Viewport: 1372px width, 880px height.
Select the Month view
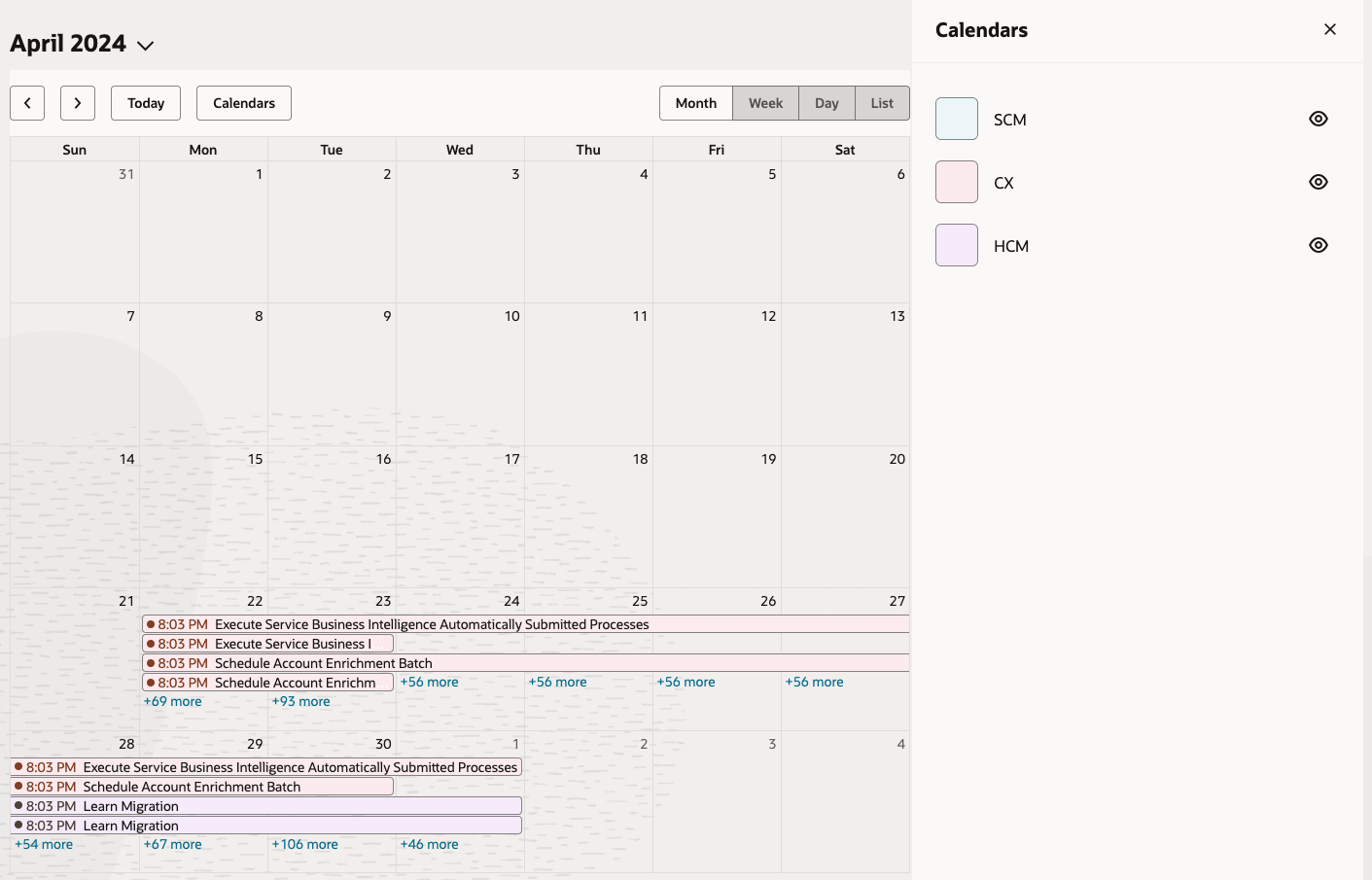pos(695,103)
